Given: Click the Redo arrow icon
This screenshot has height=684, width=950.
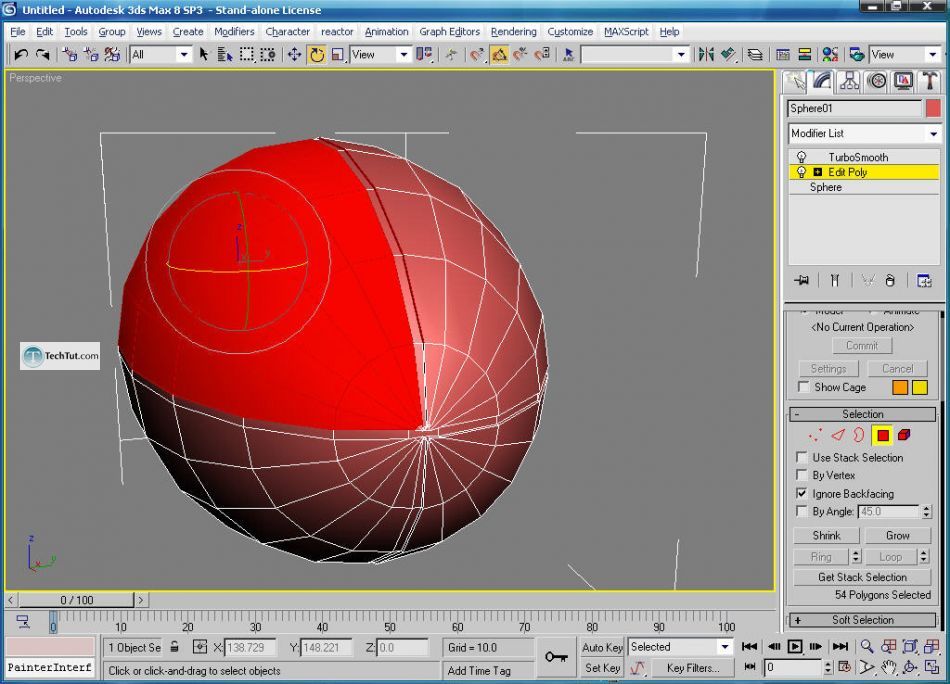Looking at the screenshot, I should 42,55.
